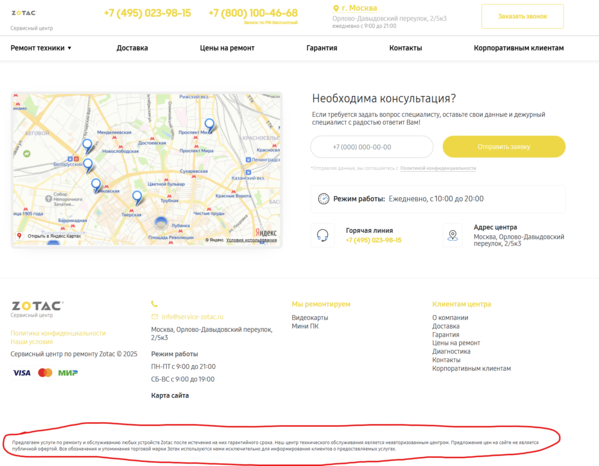Open the О компании footer link

pyautogui.click(x=450, y=317)
